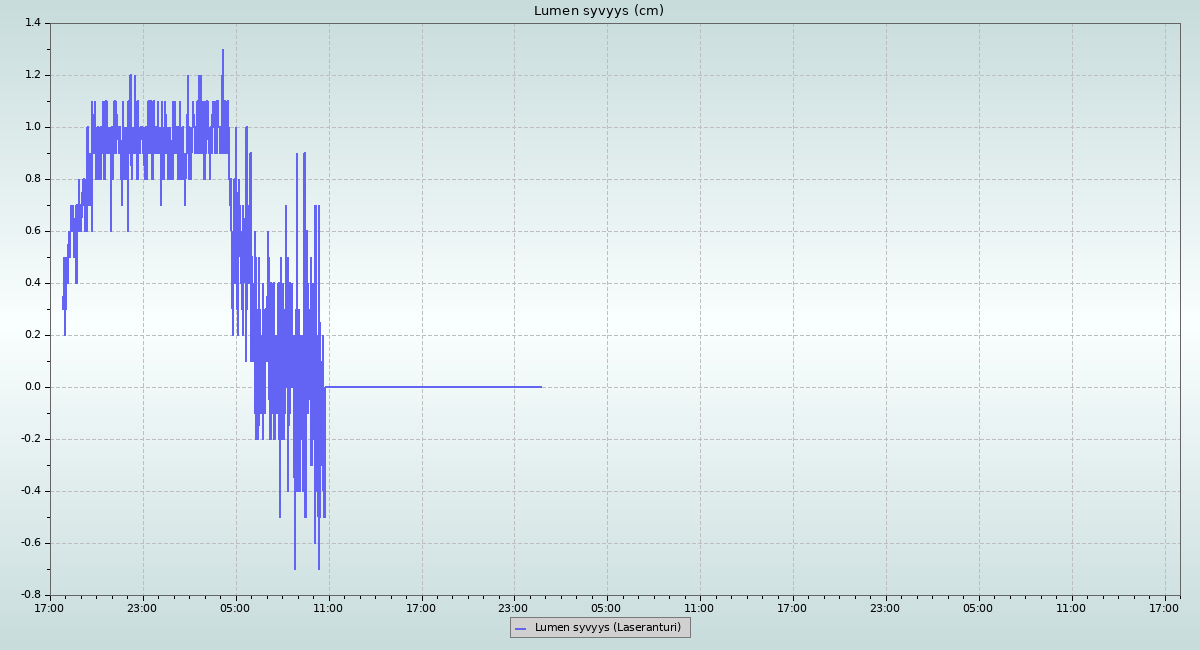Viewport: 1200px width, 650px height.
Task: Select the -0.2 y-axis tick label
Action: 30,439
